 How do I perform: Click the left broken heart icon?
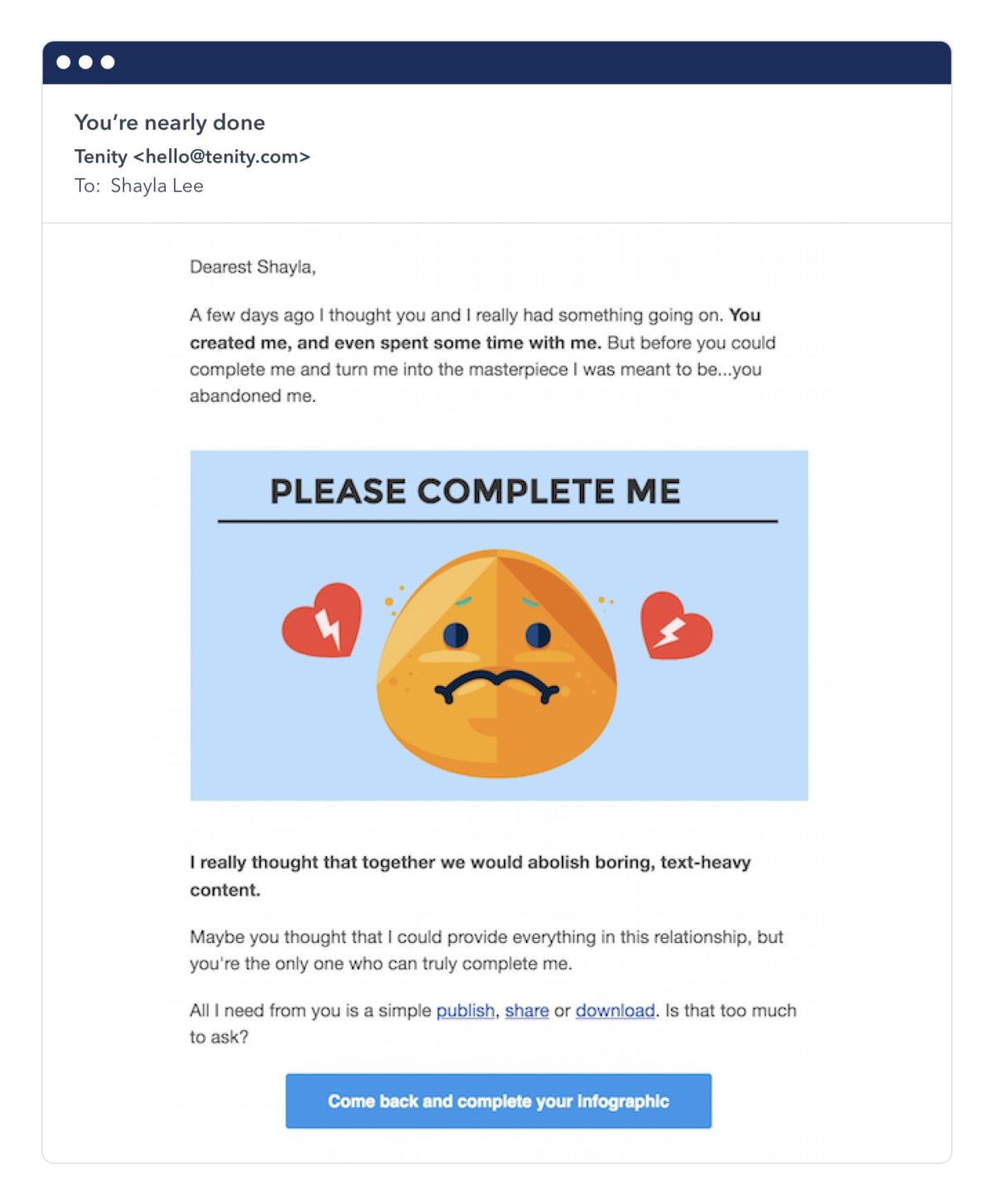pyautogui.click(x=322, y=621)
